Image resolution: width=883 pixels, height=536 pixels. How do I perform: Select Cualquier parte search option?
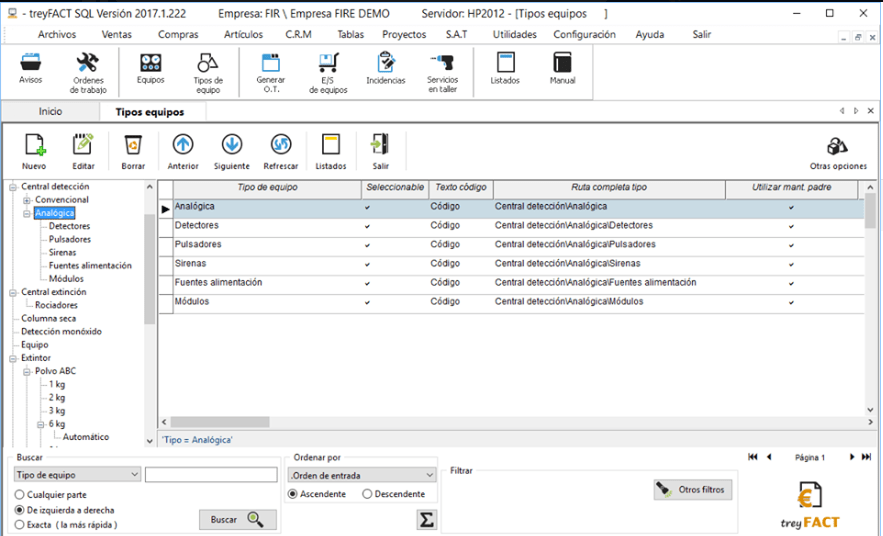[20, 495]
